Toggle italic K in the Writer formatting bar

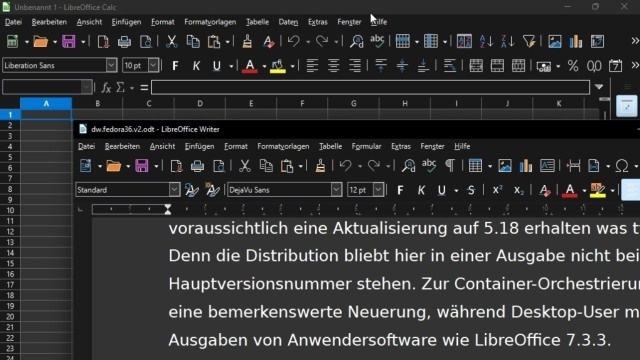[x=421, y=190]
